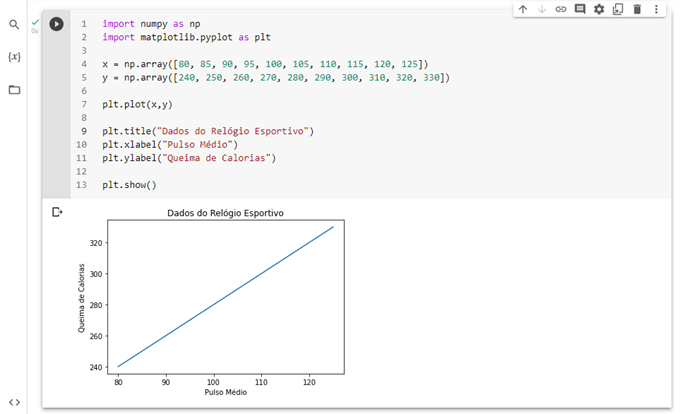Open the variables inspector {x} panel
Image resolution: width=680 pixels, height=414 pixels.
(14, 57)
